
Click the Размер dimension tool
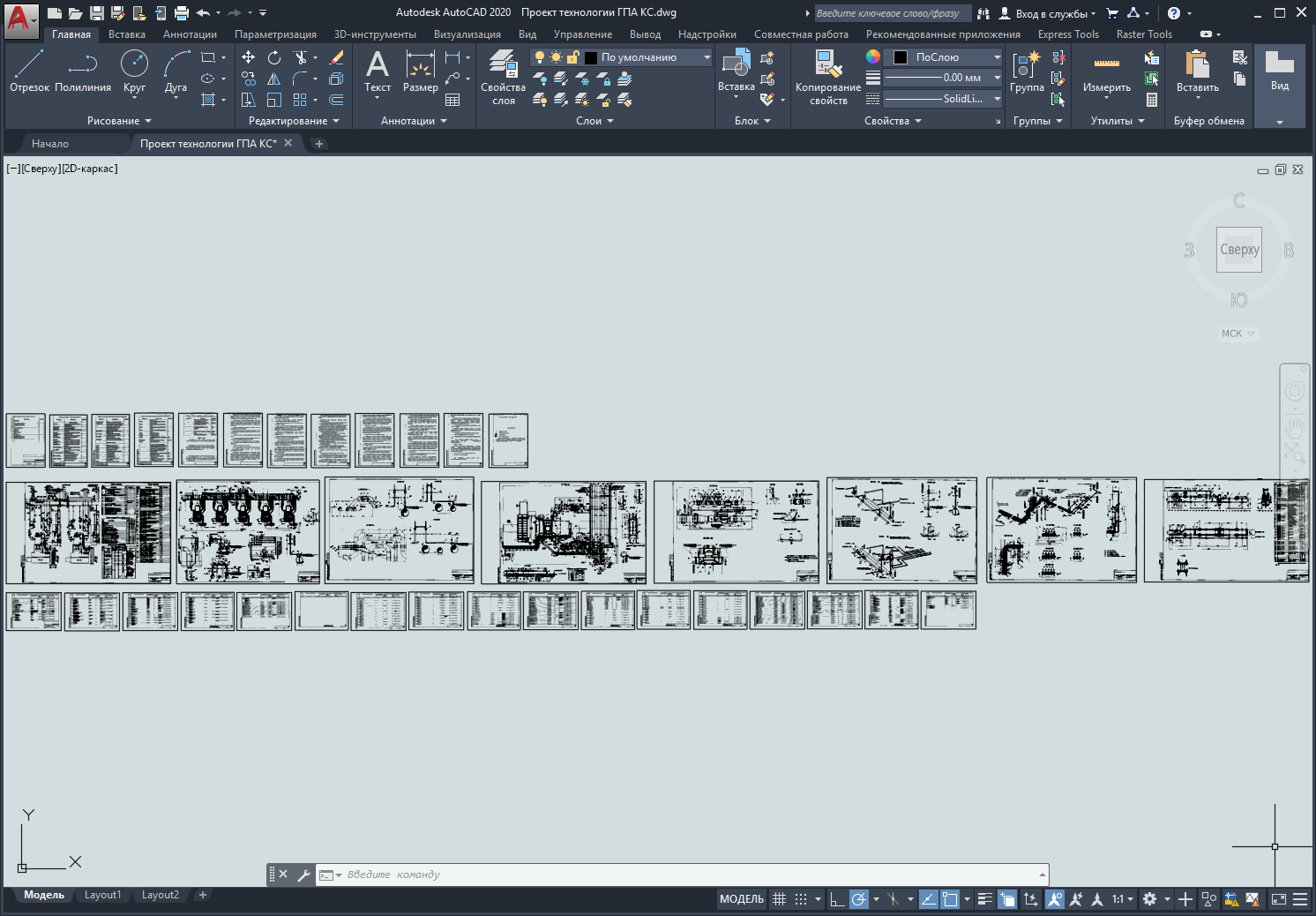[x=421, y=71]
